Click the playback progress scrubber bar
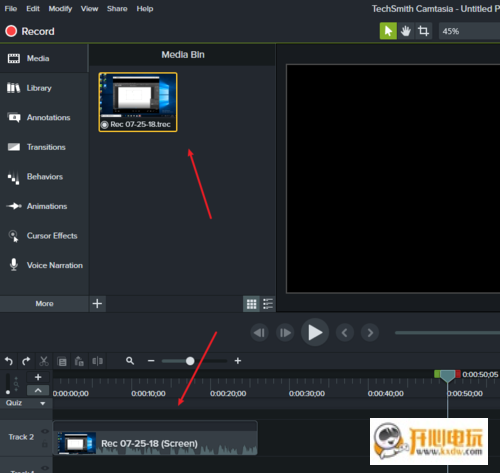 point(447,333)
